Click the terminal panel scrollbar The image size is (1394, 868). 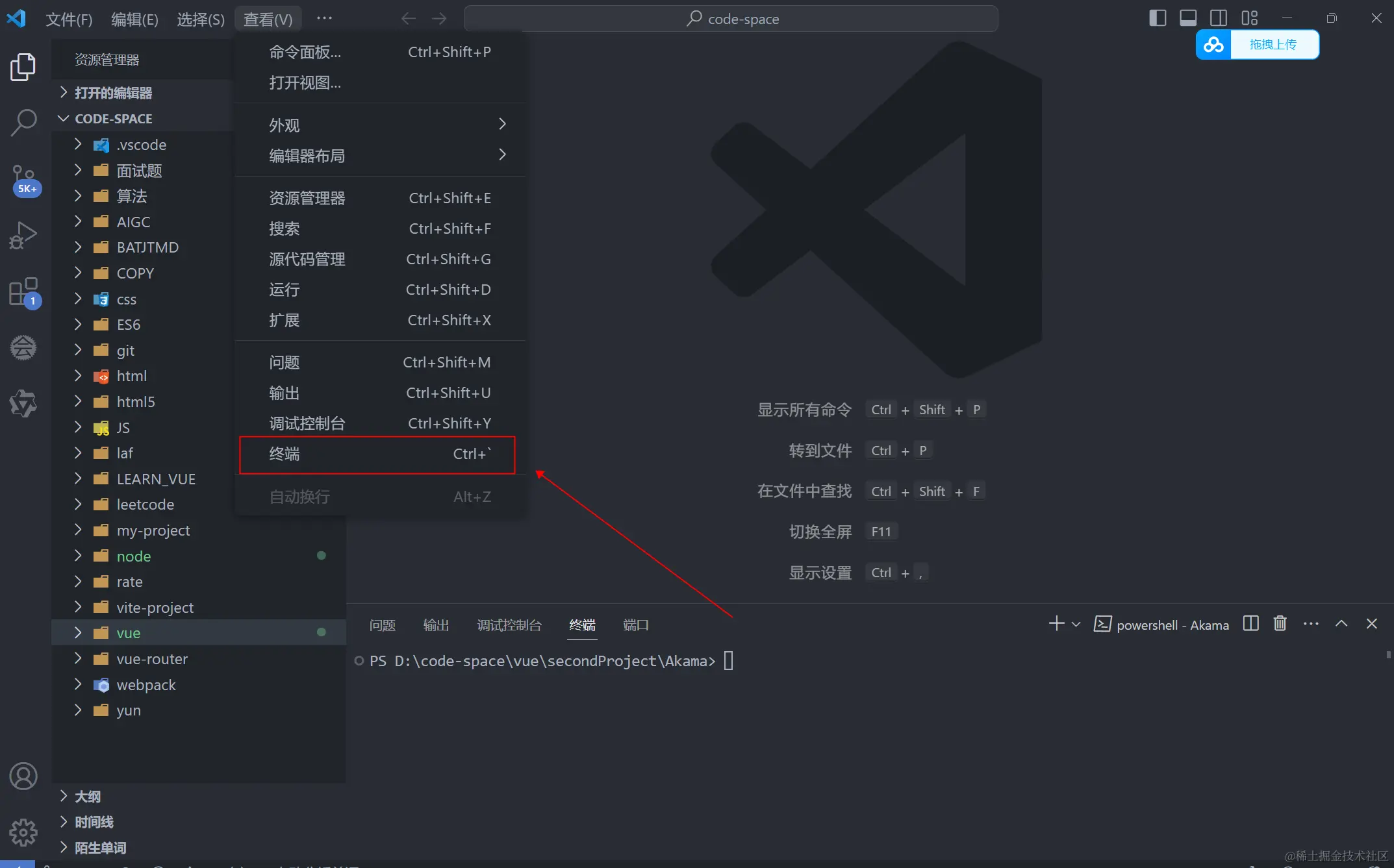pyautogui.click(x=1388, y=656)
